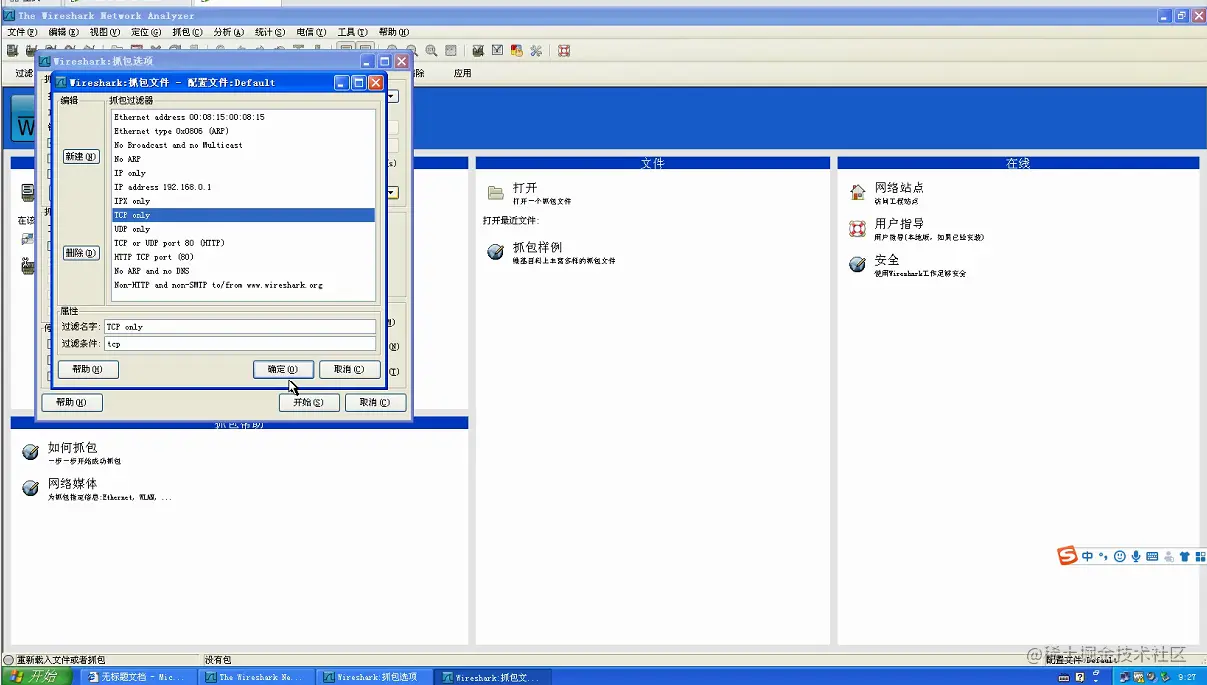The image size is (1207, 685).
Task: Open the 工具(T) menu
Action: (352, 32)
